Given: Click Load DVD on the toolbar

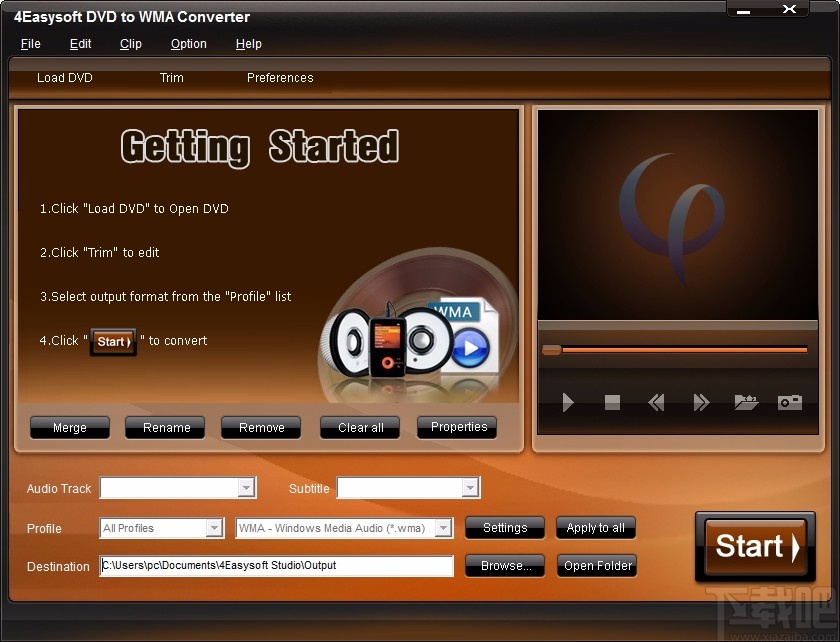Looking at the screenshot, I should 64,78.
